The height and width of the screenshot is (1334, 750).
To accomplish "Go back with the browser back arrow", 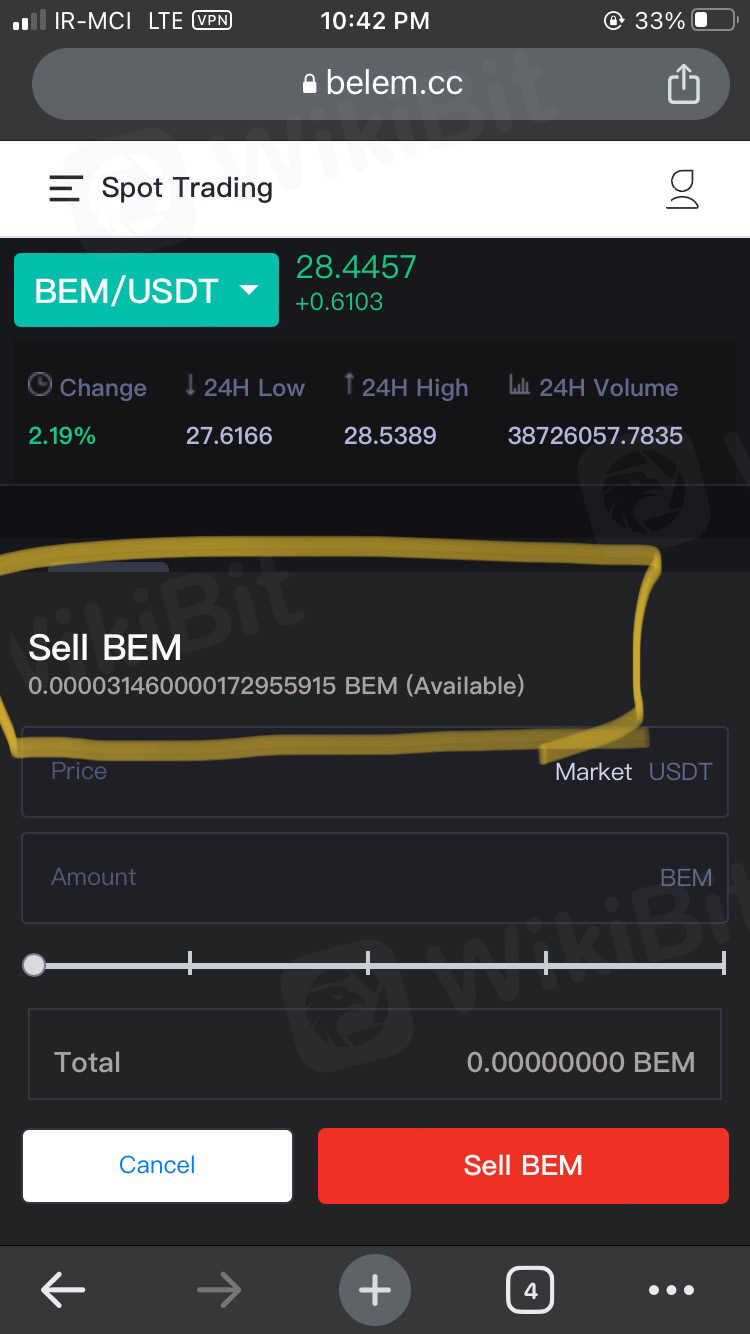I will (62, 1290).
